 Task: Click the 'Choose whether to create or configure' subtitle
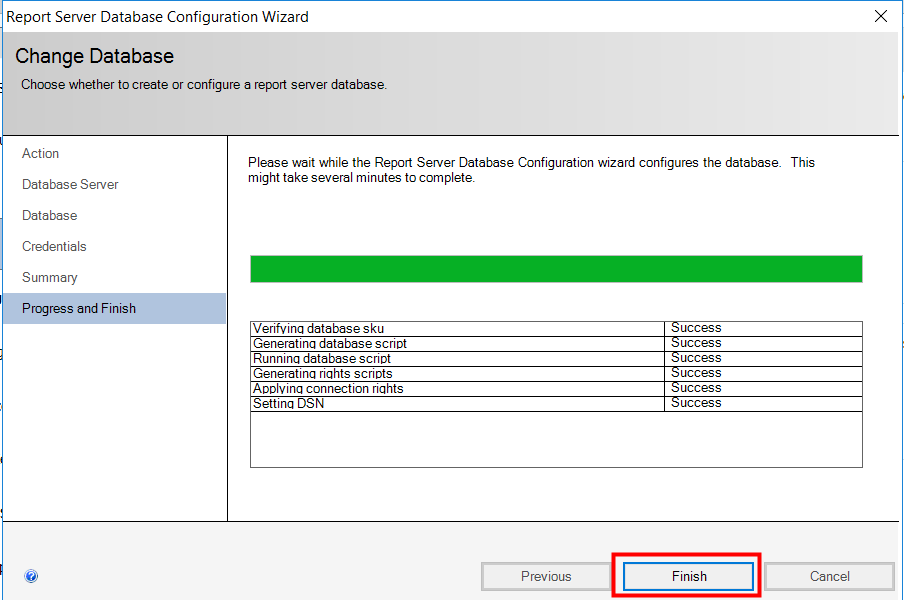click(x=204, y=85)
